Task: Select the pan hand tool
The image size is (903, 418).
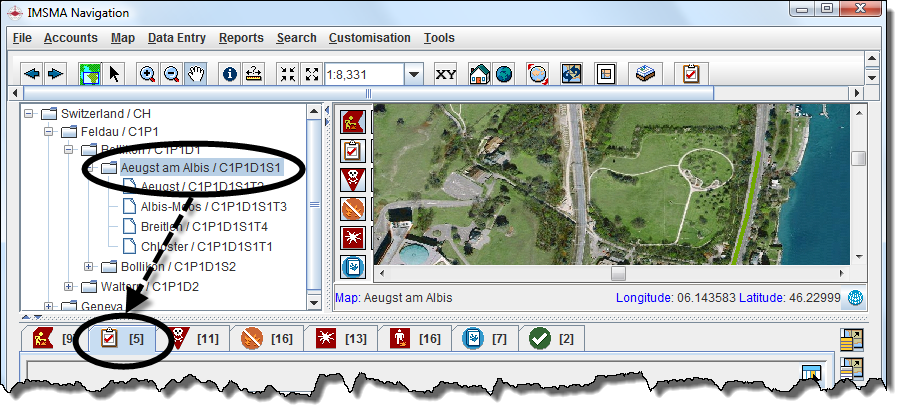Action: point(195,74)
